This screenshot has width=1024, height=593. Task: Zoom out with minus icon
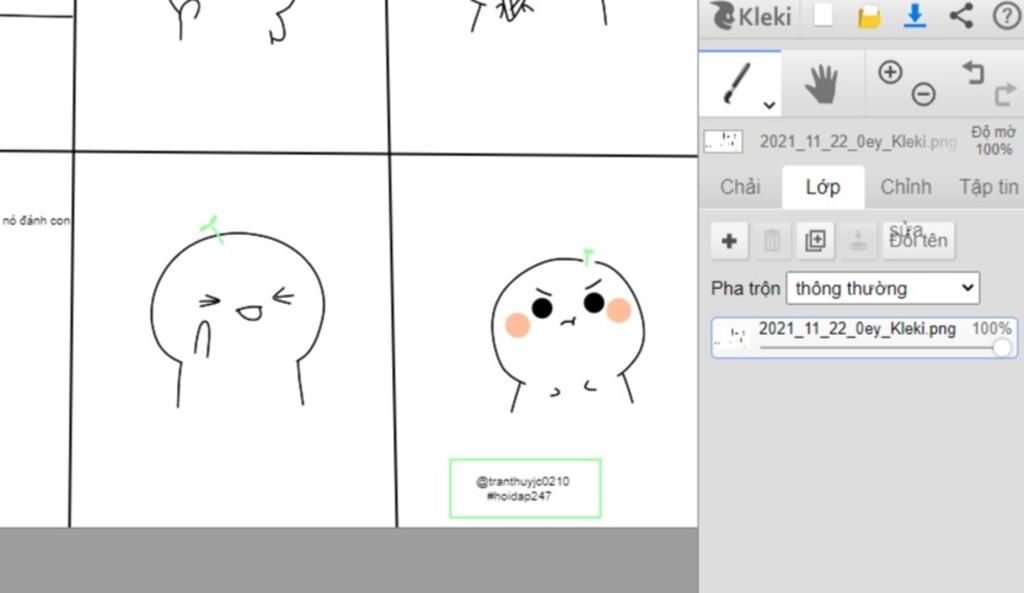coord(923,94)
